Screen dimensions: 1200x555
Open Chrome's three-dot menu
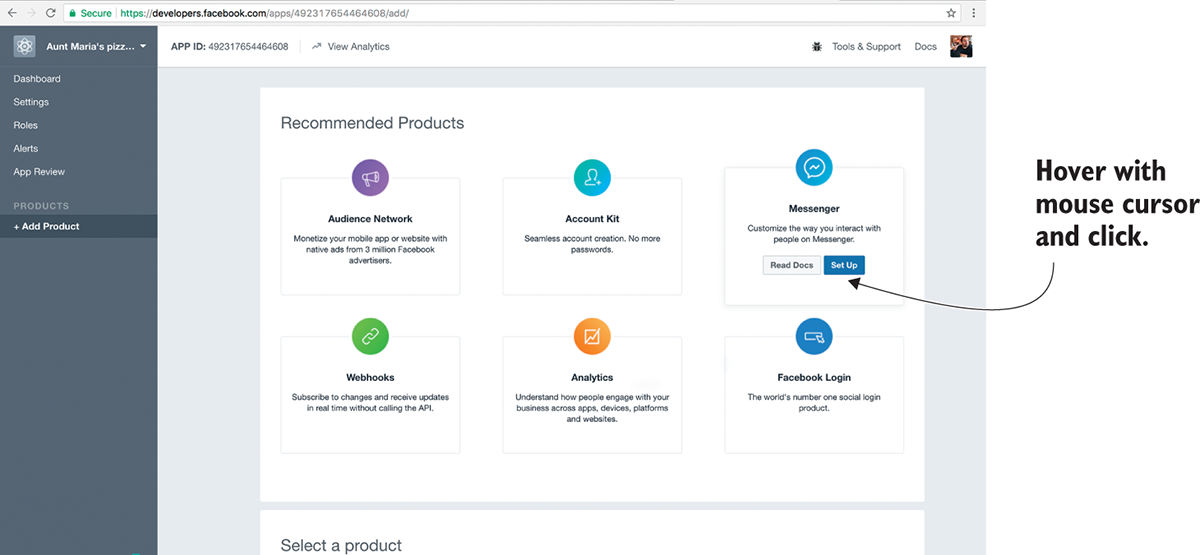tap(973, 13)
